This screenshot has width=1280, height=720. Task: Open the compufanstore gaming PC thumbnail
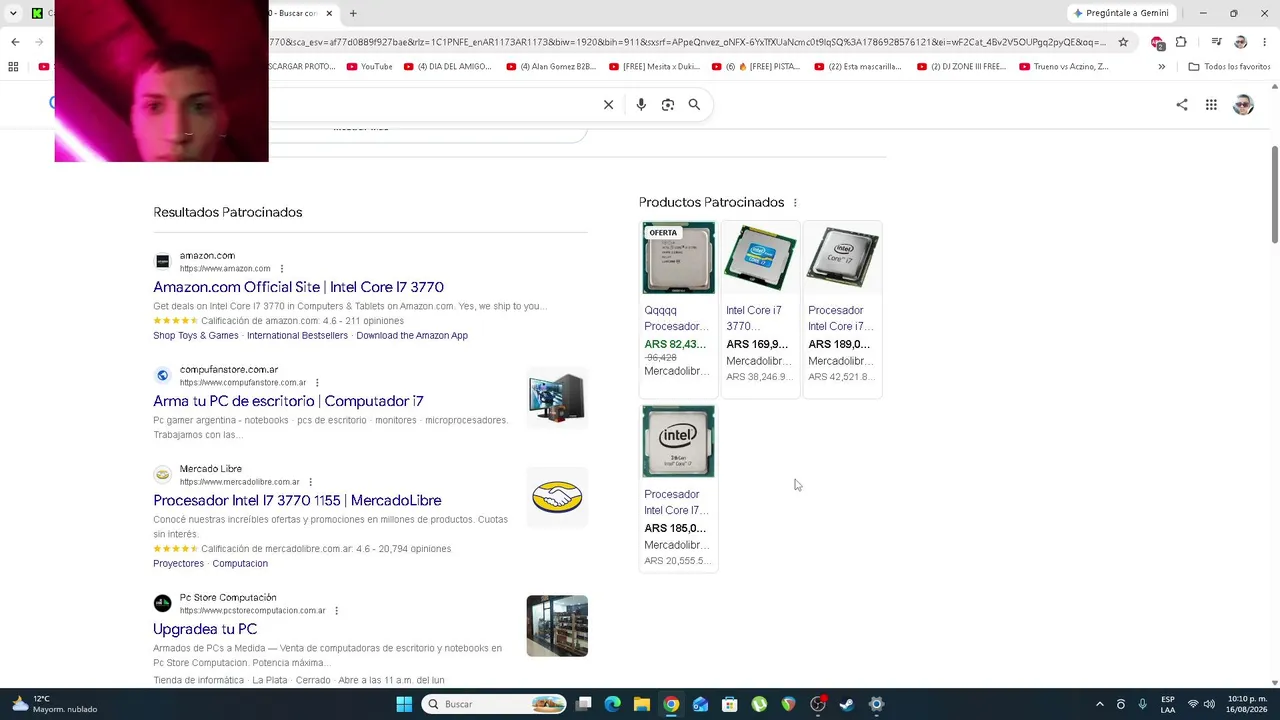[557, 398]
